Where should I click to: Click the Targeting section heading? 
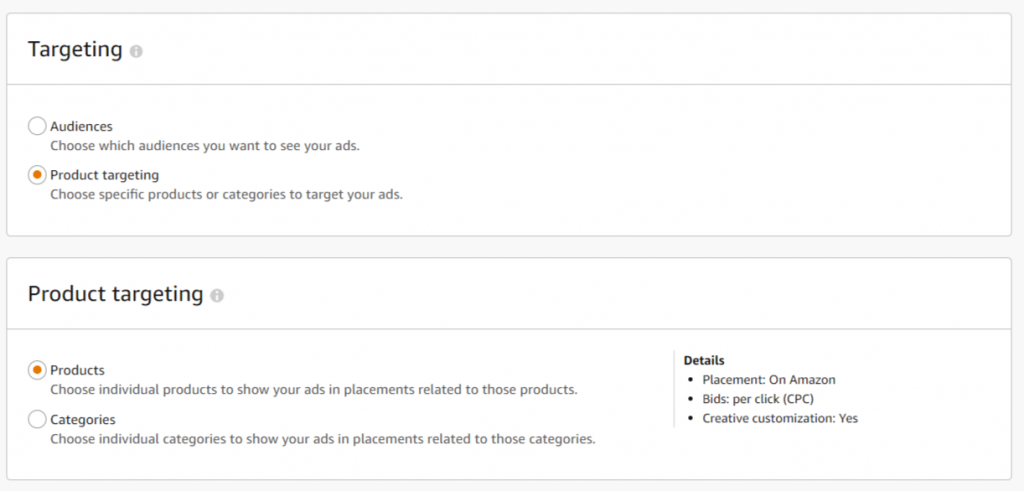tap(75, 49)
